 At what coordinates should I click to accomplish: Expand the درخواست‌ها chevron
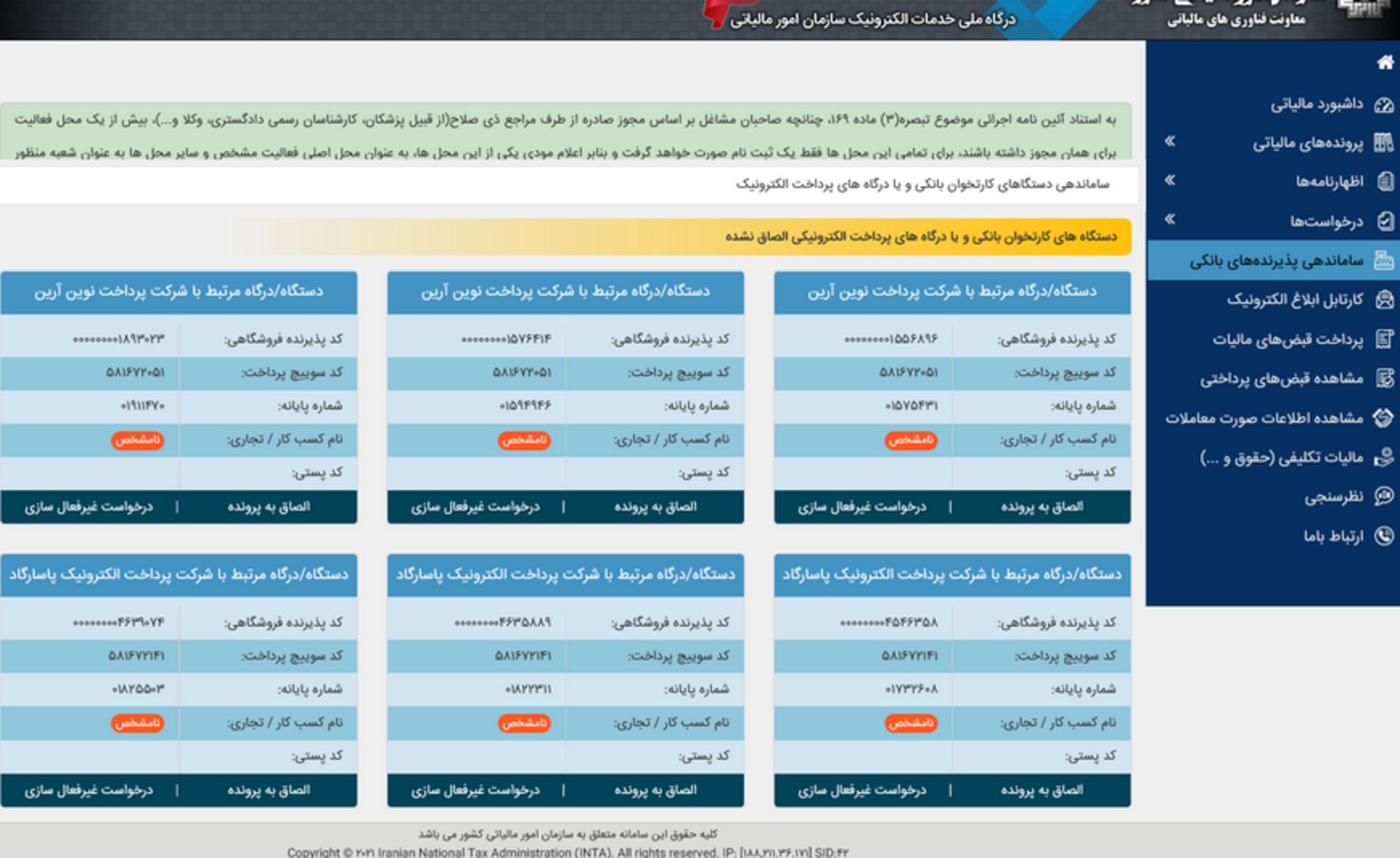click(1172, 220)
